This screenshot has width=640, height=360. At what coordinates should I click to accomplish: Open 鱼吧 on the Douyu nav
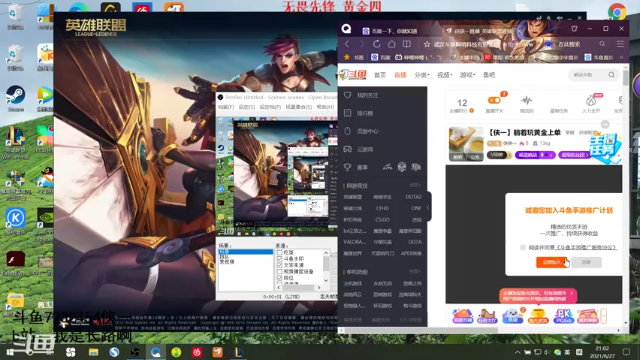(x=489, y=75)
